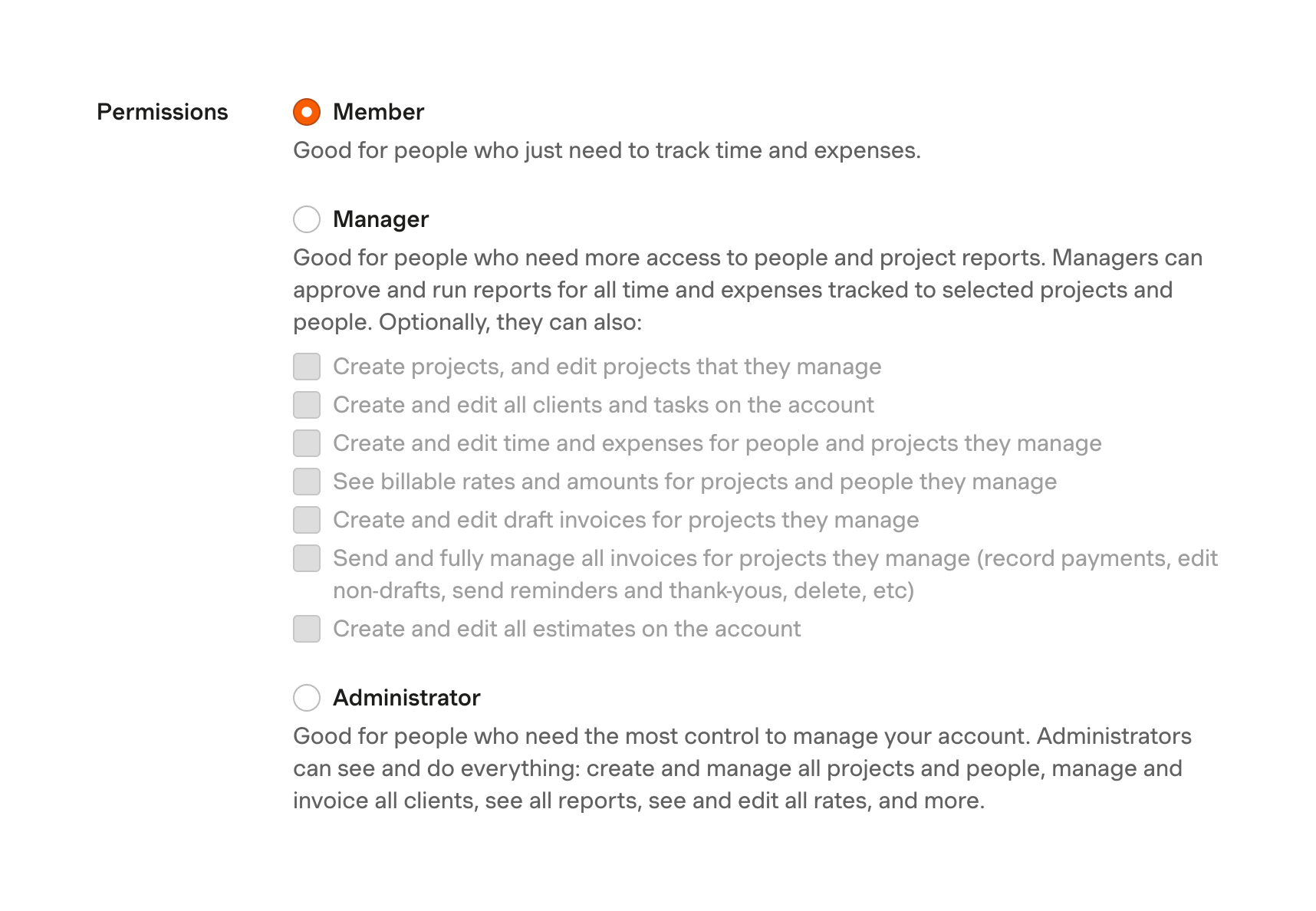Check 'Send and fully manage all invoices'
Viewport: 1316px width, 911px height.
pyautogui.click(x=306, y=558)
